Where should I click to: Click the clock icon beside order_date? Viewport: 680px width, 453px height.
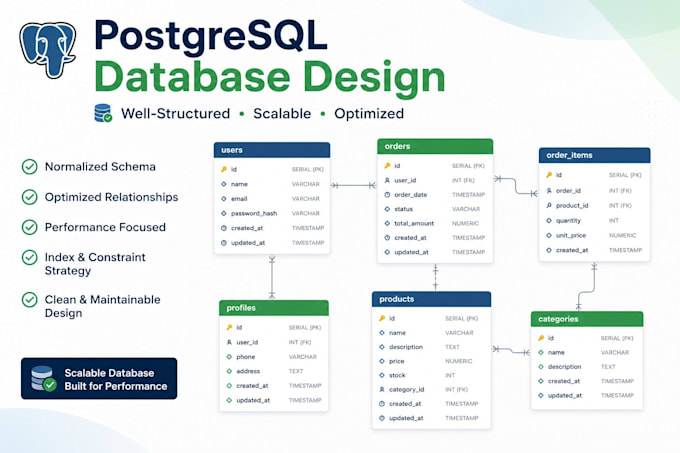(387, 195)
